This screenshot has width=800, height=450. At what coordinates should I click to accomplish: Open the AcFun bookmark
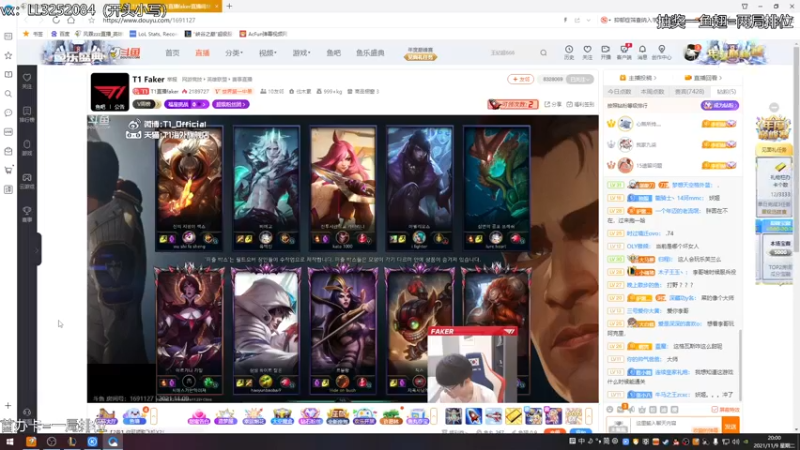[x=264, y=34]
